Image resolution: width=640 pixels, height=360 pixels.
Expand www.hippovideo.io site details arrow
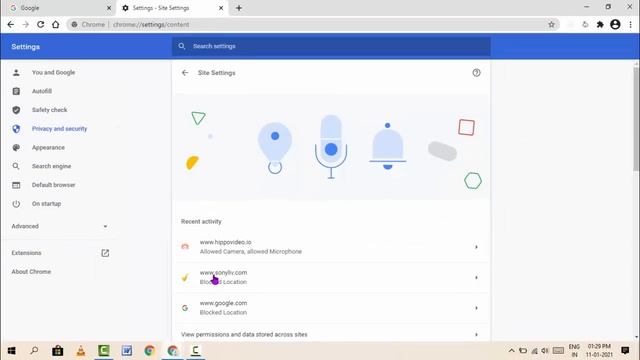coord(476,247)
